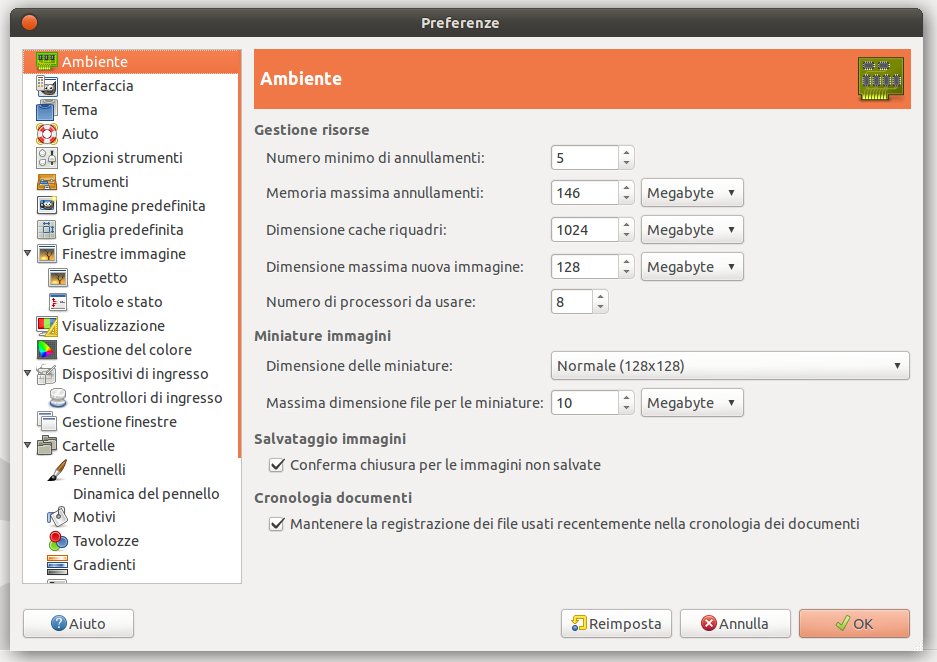Click the Reimposta button
Image resolution: width=937 pixels, height=662 pixels.
616,624
